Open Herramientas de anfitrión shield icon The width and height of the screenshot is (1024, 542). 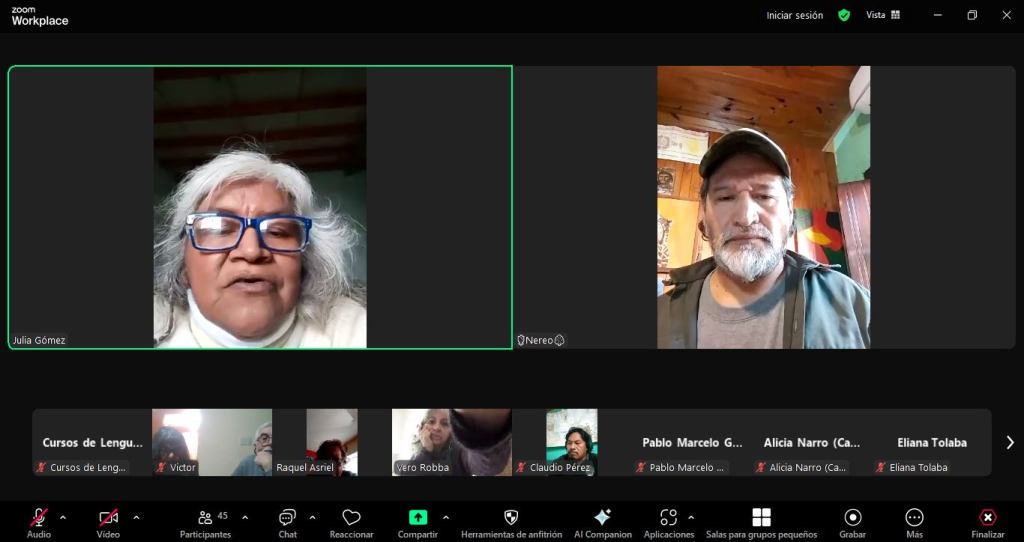click(511, 517)
